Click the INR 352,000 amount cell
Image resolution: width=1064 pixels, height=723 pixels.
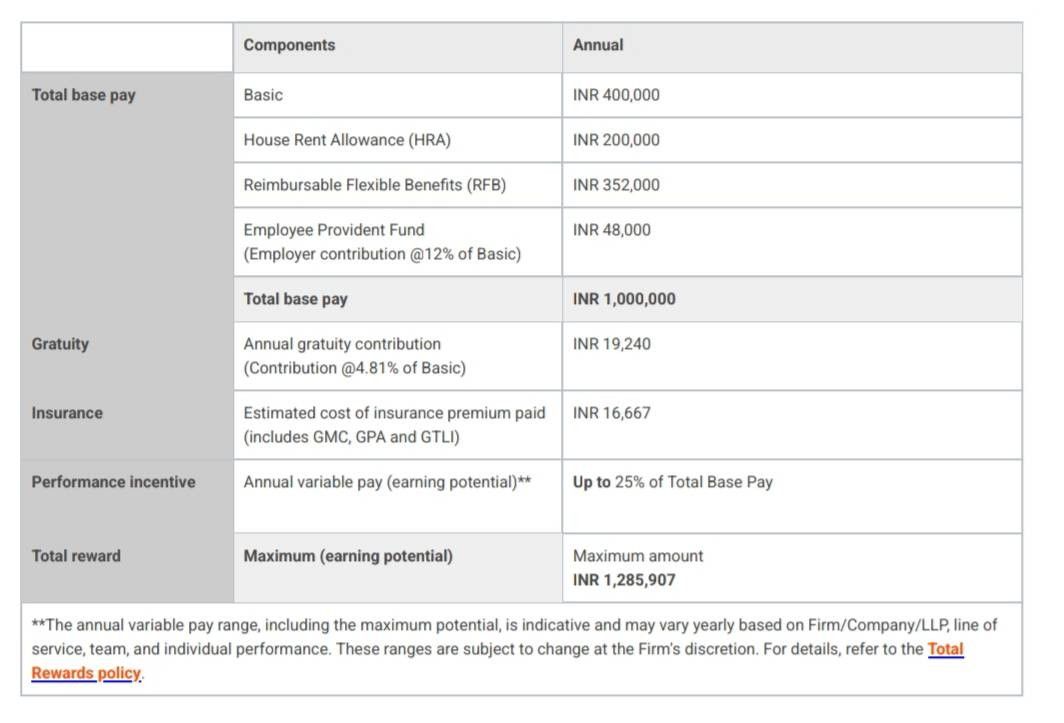point(792,185)
